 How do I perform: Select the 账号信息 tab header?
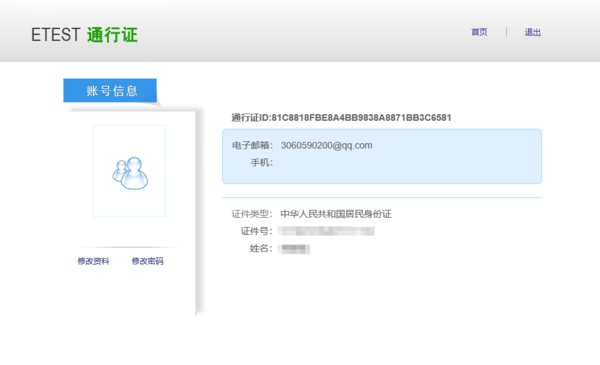click(x=110, y=90)
